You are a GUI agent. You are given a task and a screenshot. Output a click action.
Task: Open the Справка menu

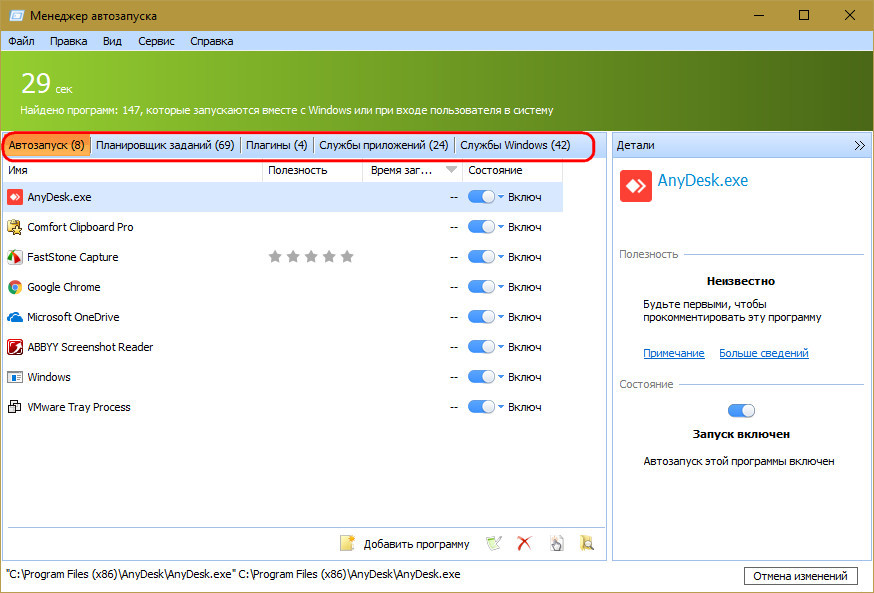tap(211, 41)
